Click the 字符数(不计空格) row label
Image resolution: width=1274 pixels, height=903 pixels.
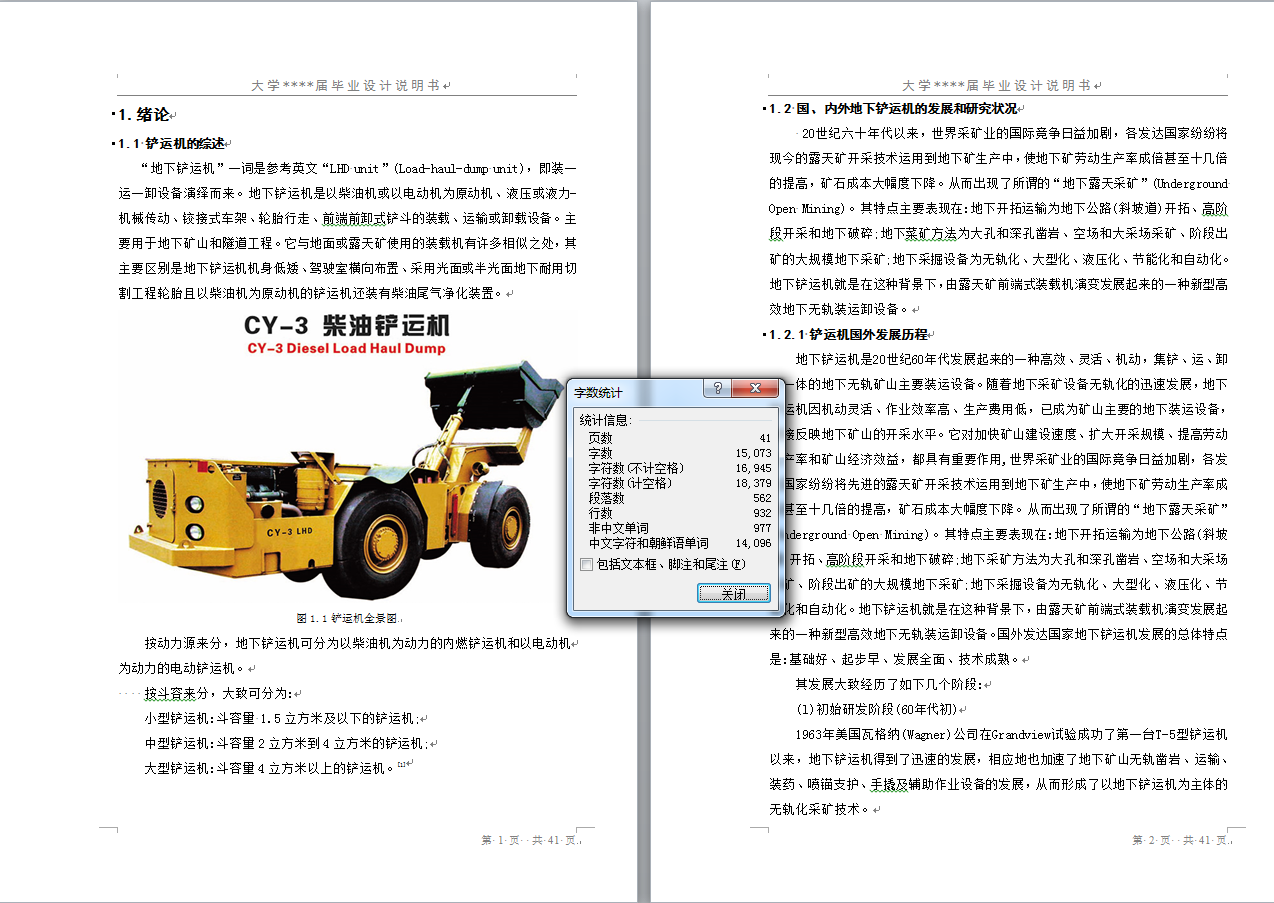pos(636,468)
